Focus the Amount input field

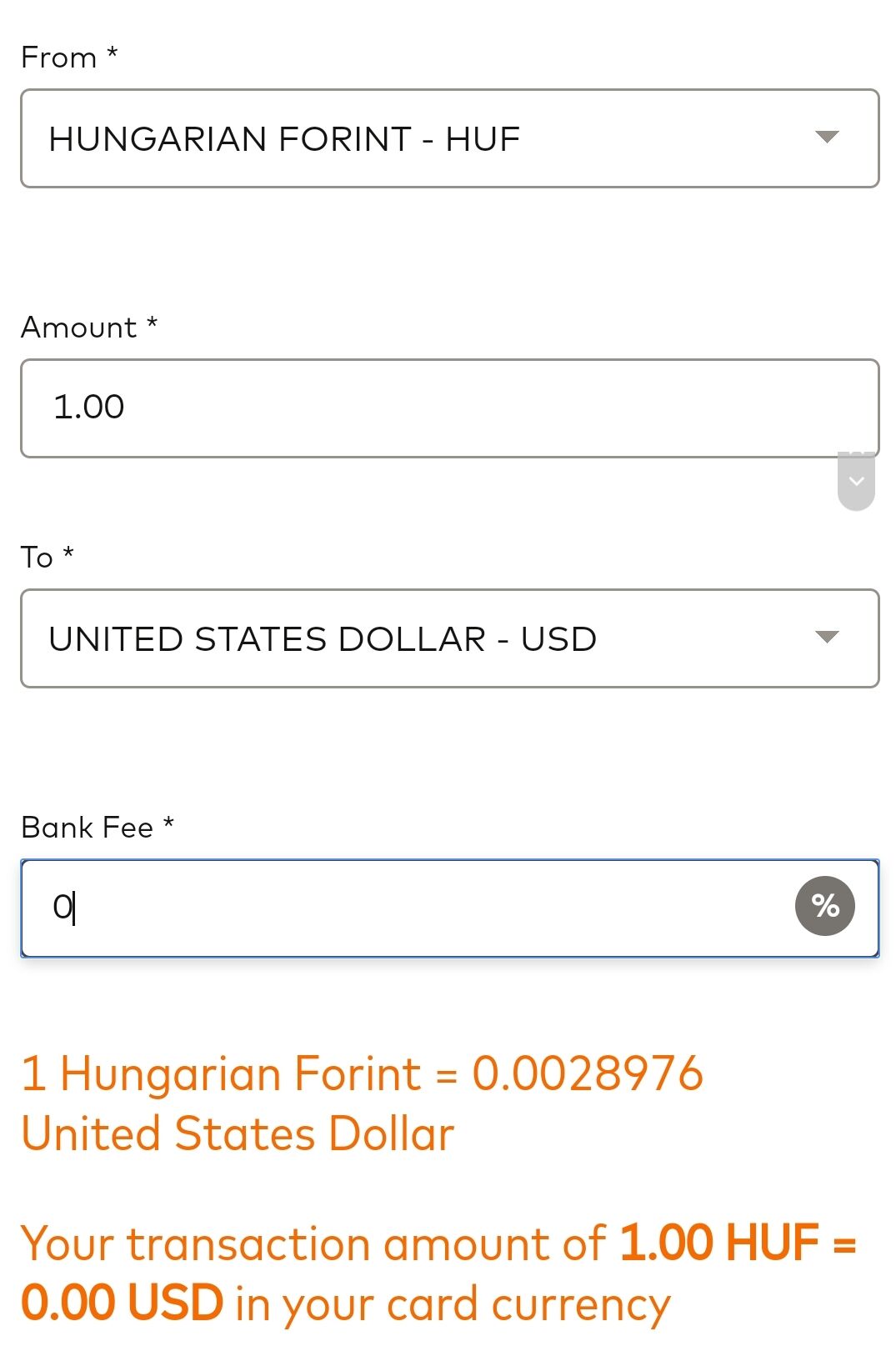(x=450, y=408)
